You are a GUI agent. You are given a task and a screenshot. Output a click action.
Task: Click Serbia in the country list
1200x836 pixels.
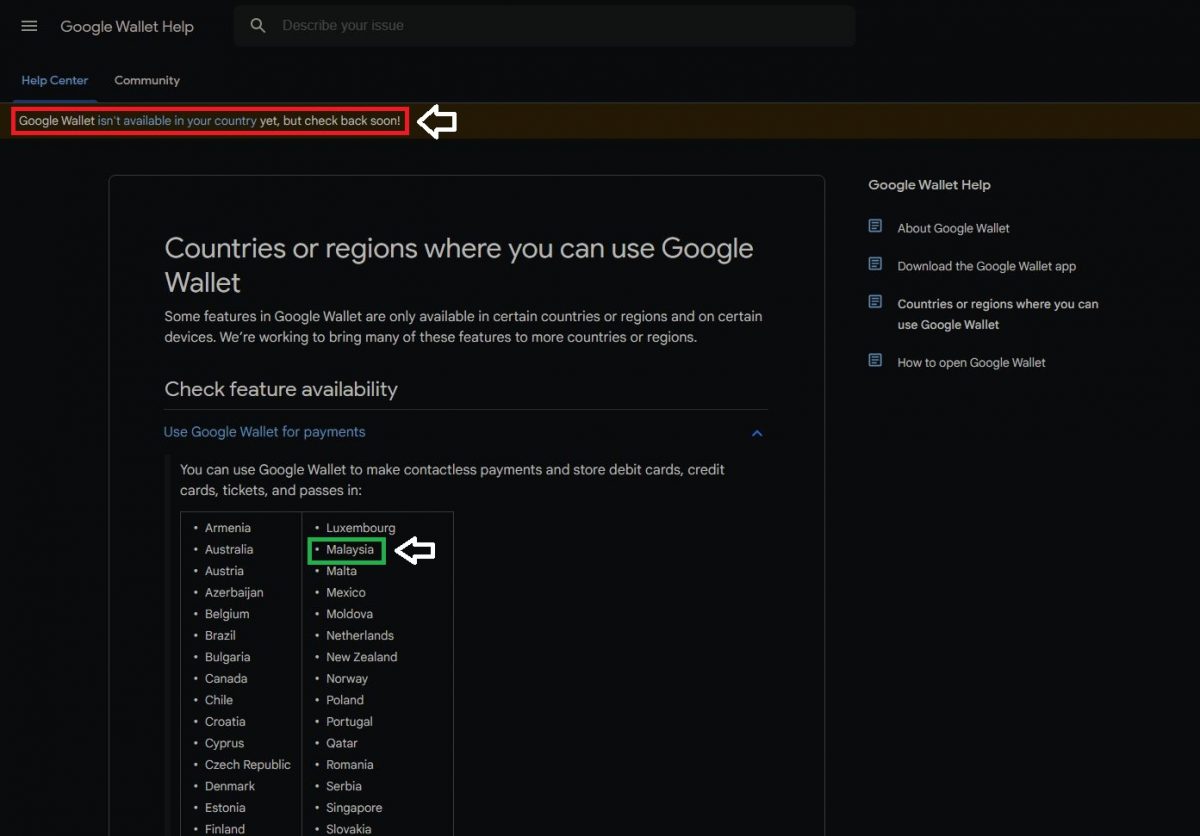click(345, 786)
